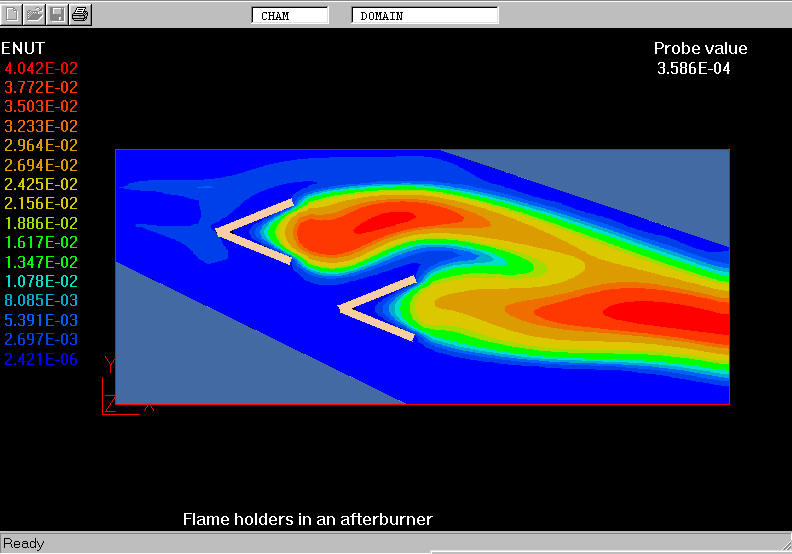Viewport: 792px width, 554px height.
Task: Click the green legend value 1.617E-02
Action: [x=41, y=242]
